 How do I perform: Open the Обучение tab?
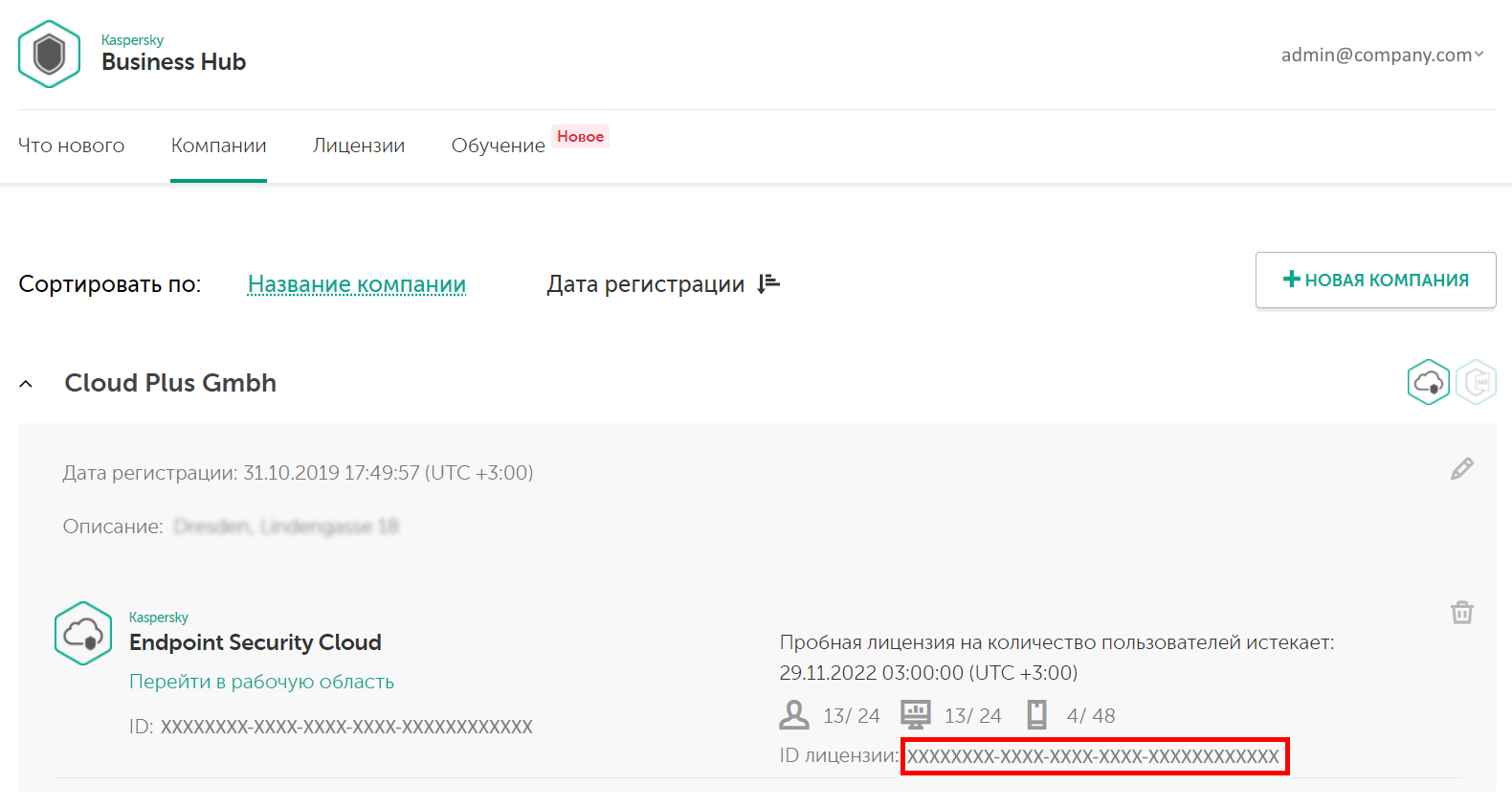click(499, 146)
